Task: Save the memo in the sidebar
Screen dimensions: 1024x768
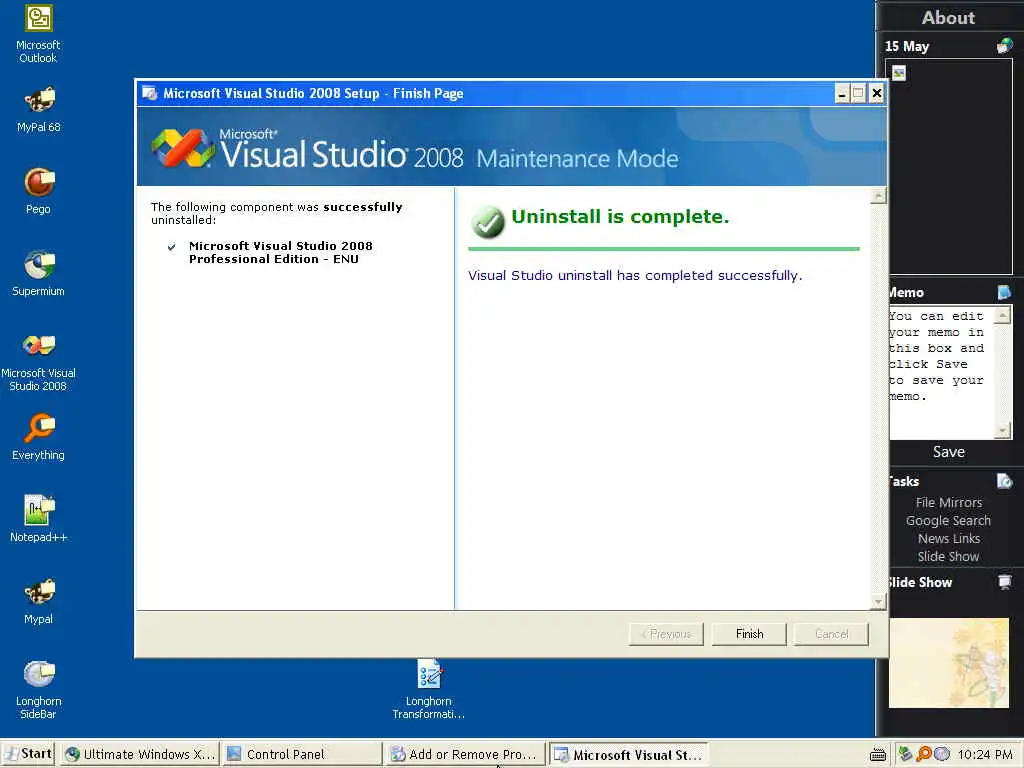Action: click(948, 452)
